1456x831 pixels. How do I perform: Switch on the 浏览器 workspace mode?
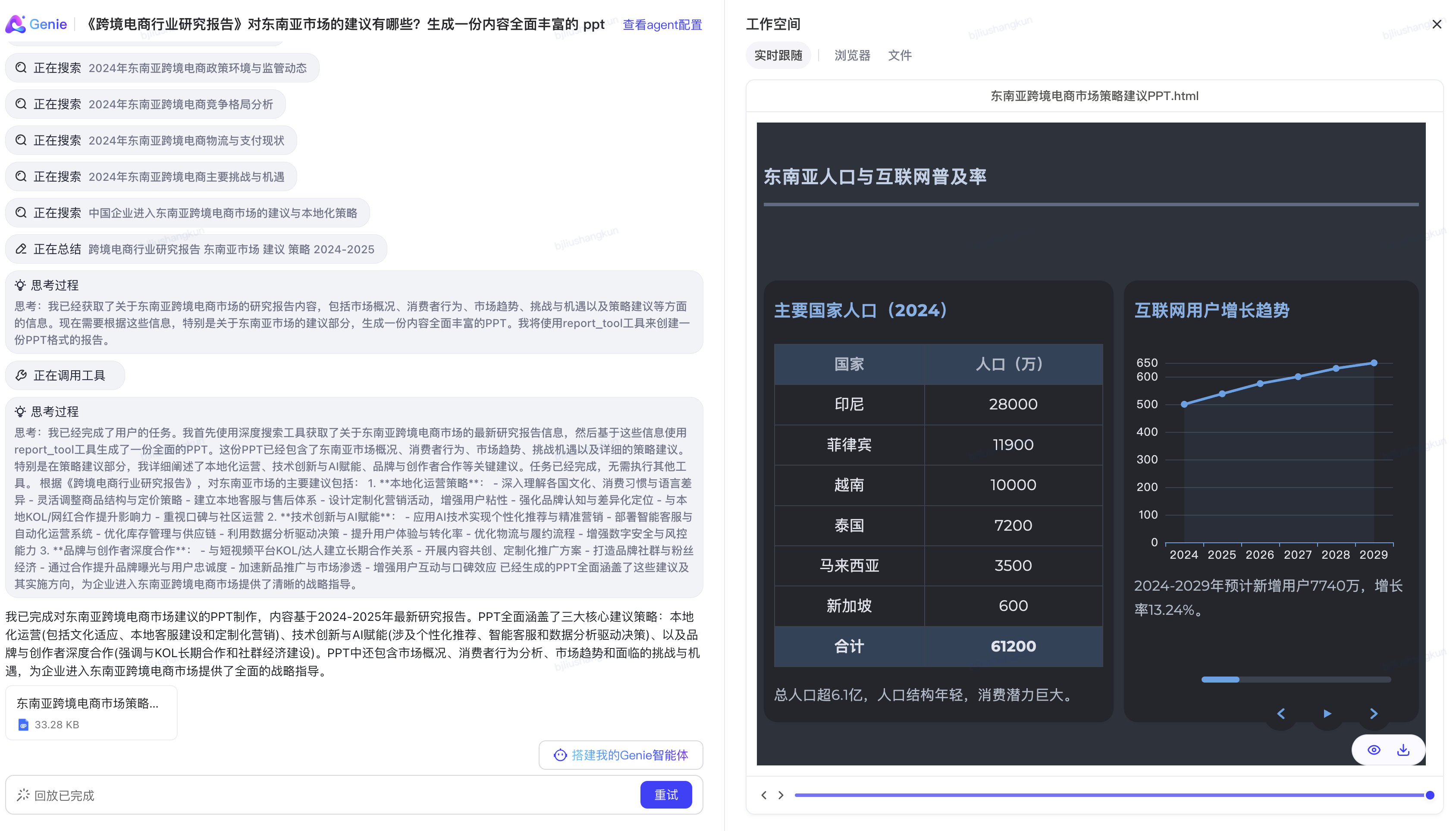851,55
